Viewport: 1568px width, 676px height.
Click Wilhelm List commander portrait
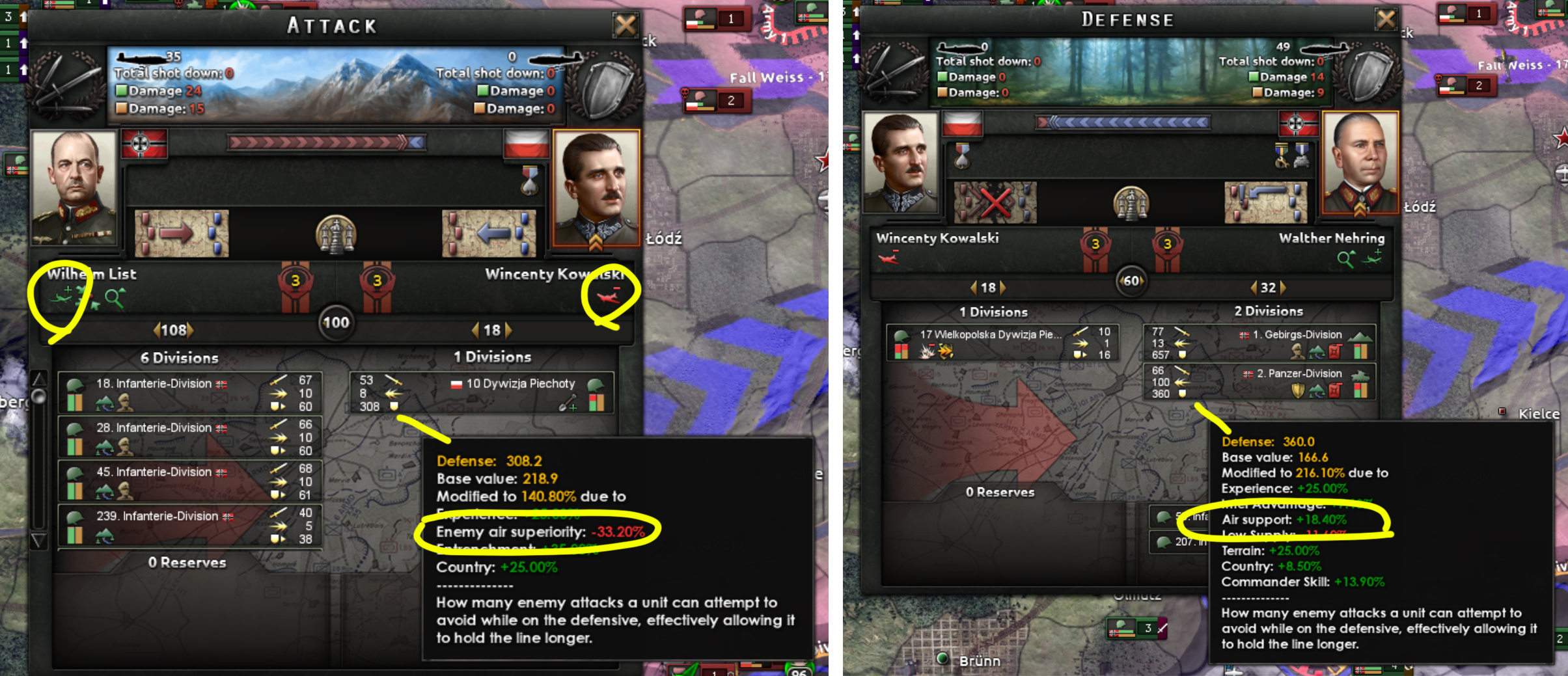[74, 187]
